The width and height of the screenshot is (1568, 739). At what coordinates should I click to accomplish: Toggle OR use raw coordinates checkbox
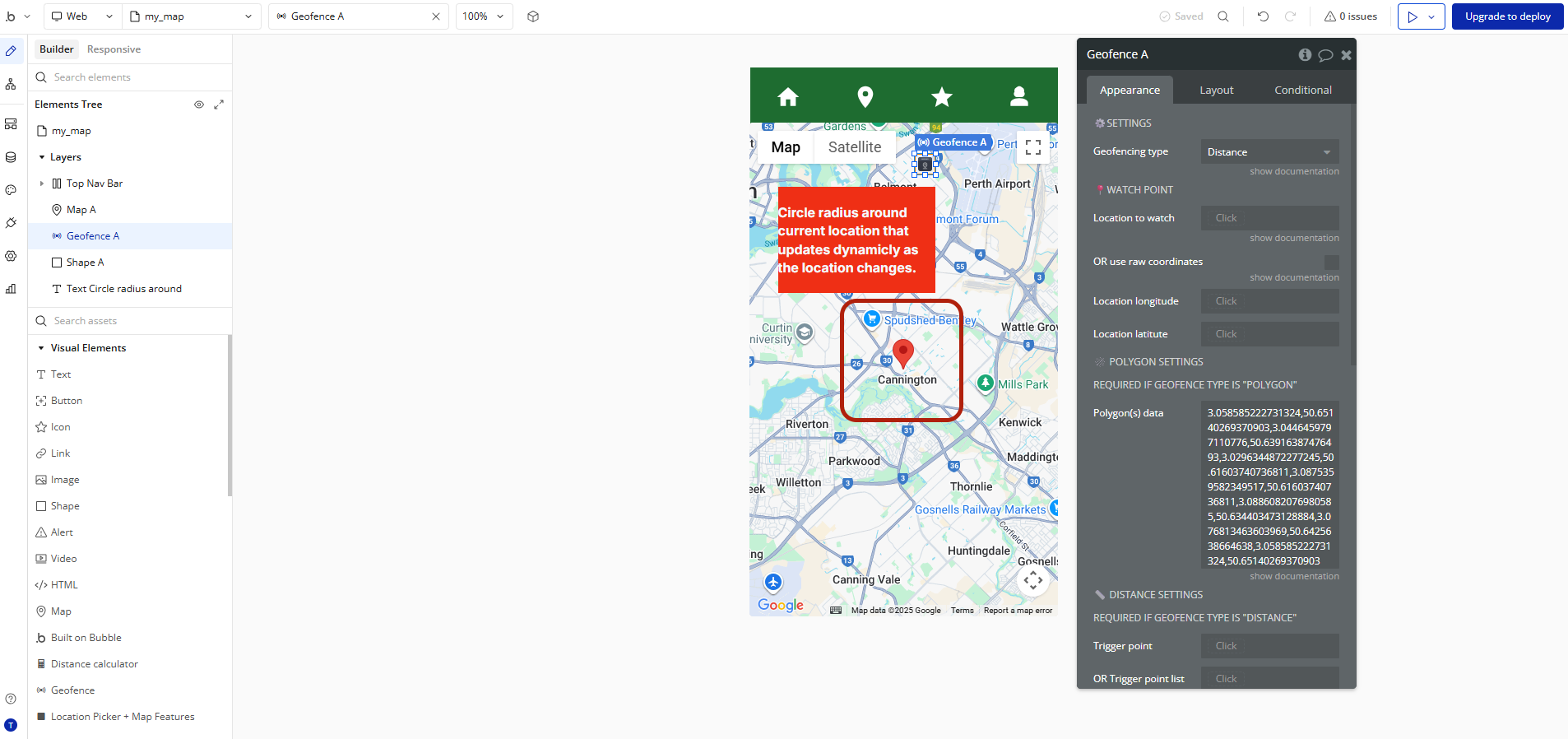[1332, 262]
